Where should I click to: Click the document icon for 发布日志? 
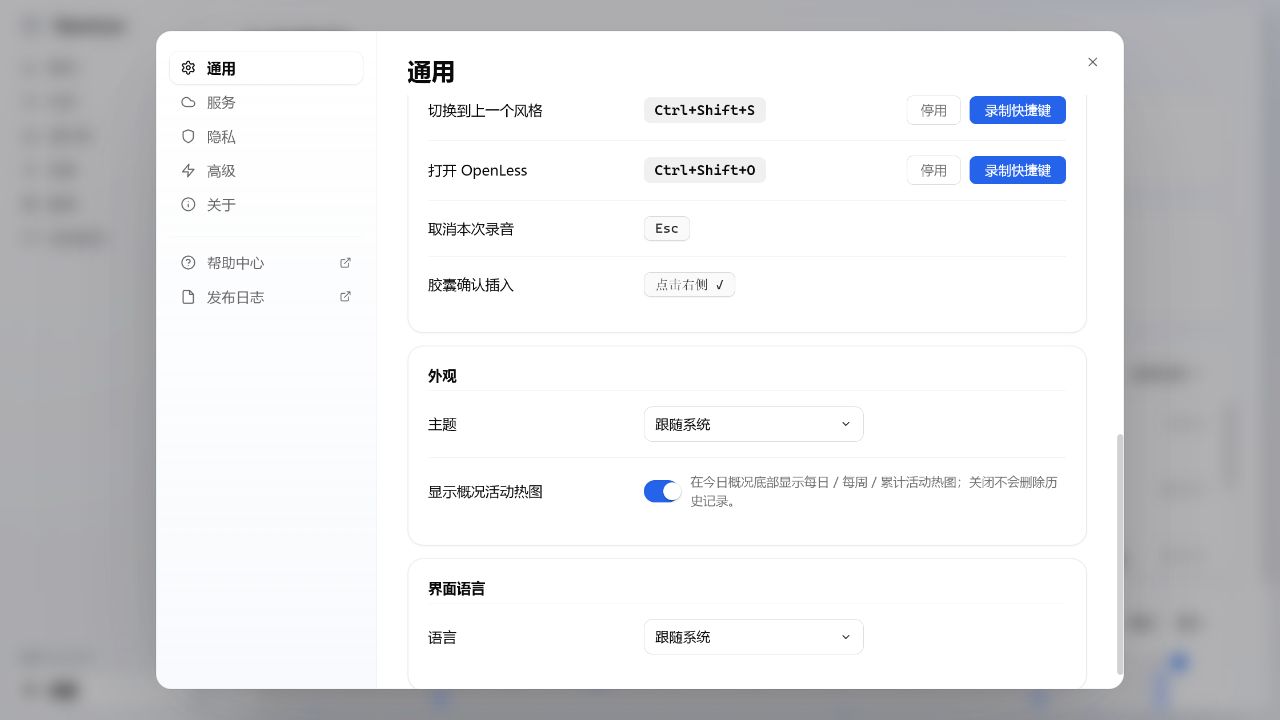188,297
